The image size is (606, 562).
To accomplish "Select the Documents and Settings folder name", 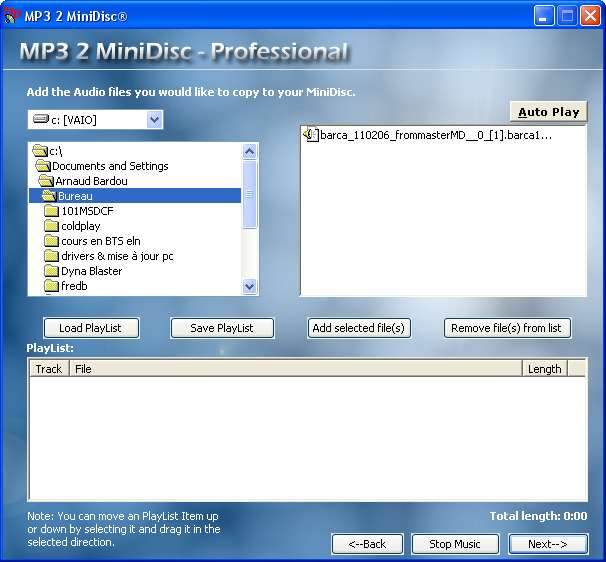I will [110, 166].
